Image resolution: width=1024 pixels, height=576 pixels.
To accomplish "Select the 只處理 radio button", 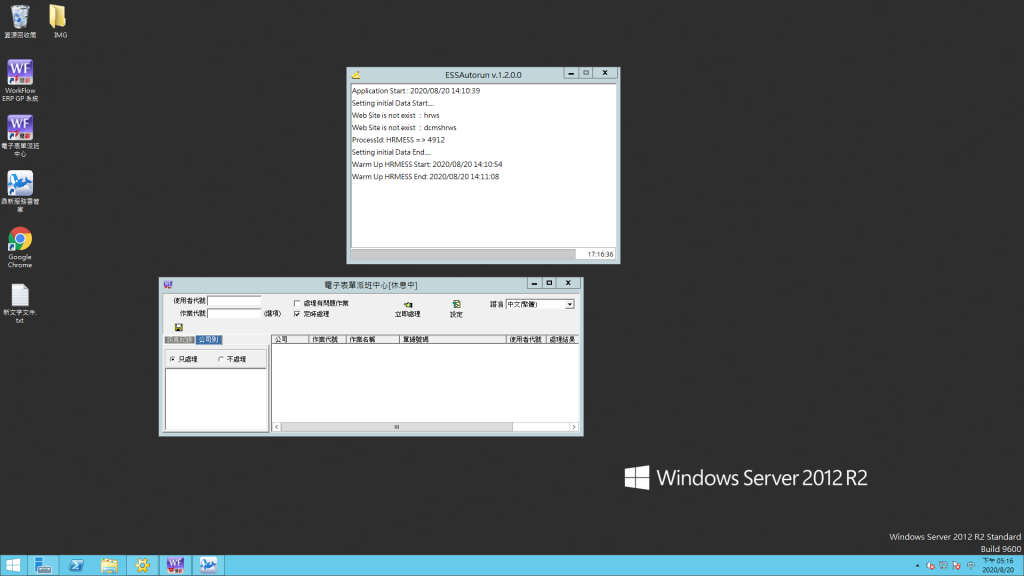I will (x=172, y=359).
